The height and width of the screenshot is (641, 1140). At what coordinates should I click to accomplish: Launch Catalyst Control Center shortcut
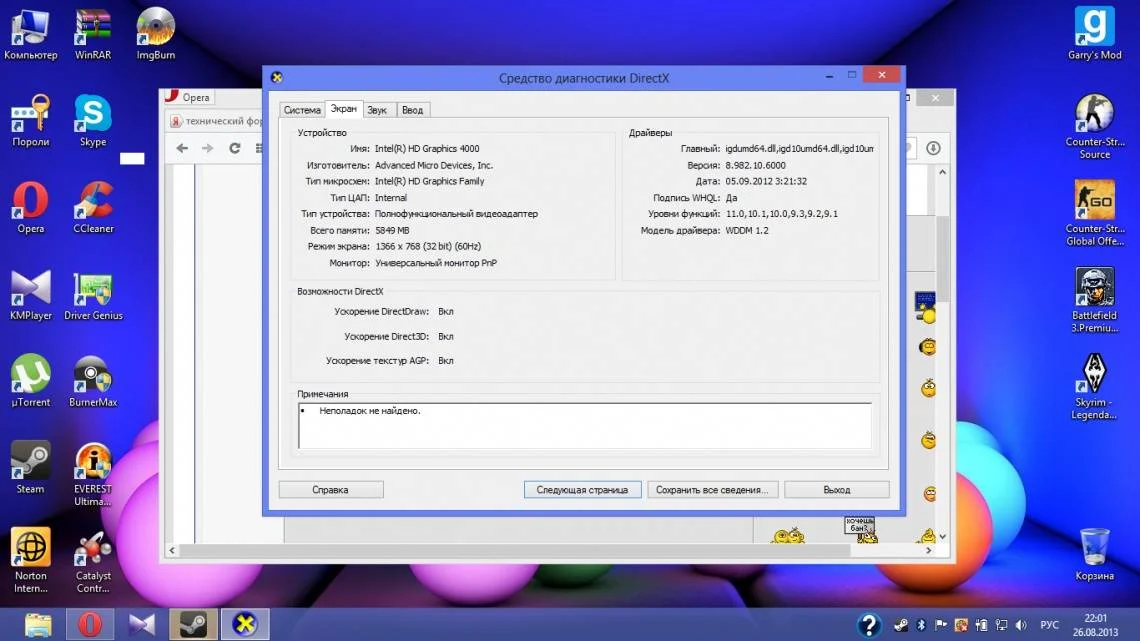[x=93, y=560]
